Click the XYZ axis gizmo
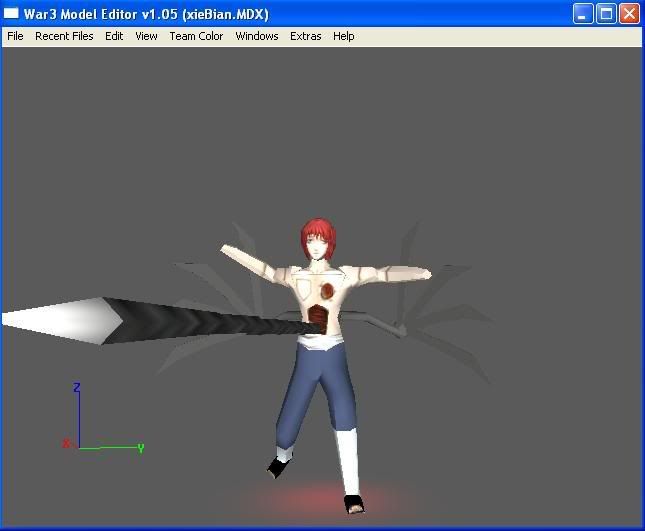 click(x=103, y=417)
